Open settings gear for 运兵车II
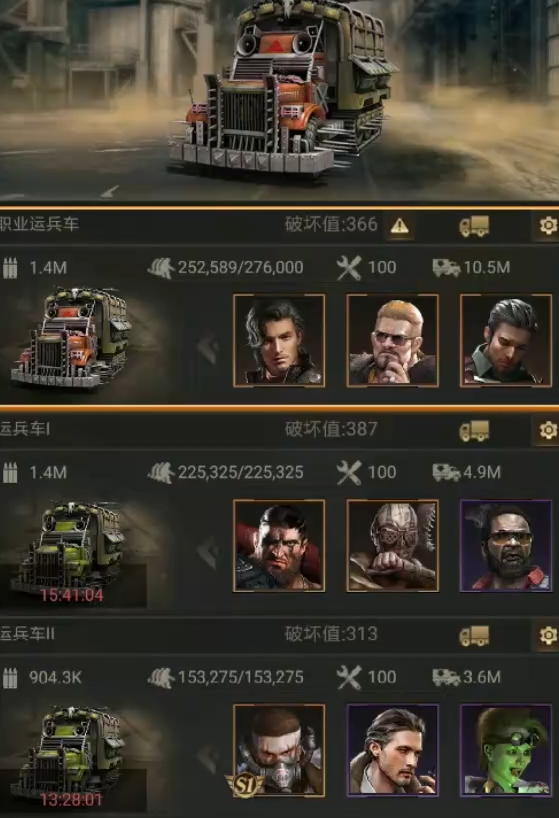 (x=548, y=636)
